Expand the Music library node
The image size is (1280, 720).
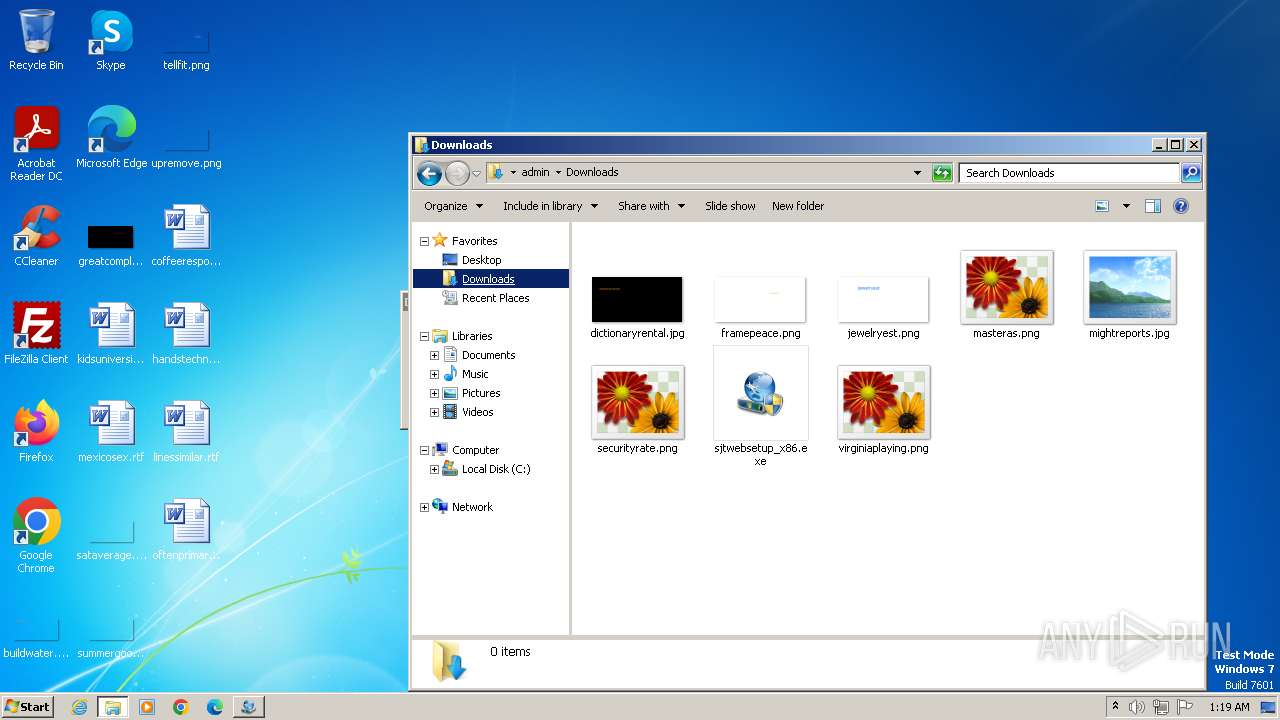pos(434,374)
